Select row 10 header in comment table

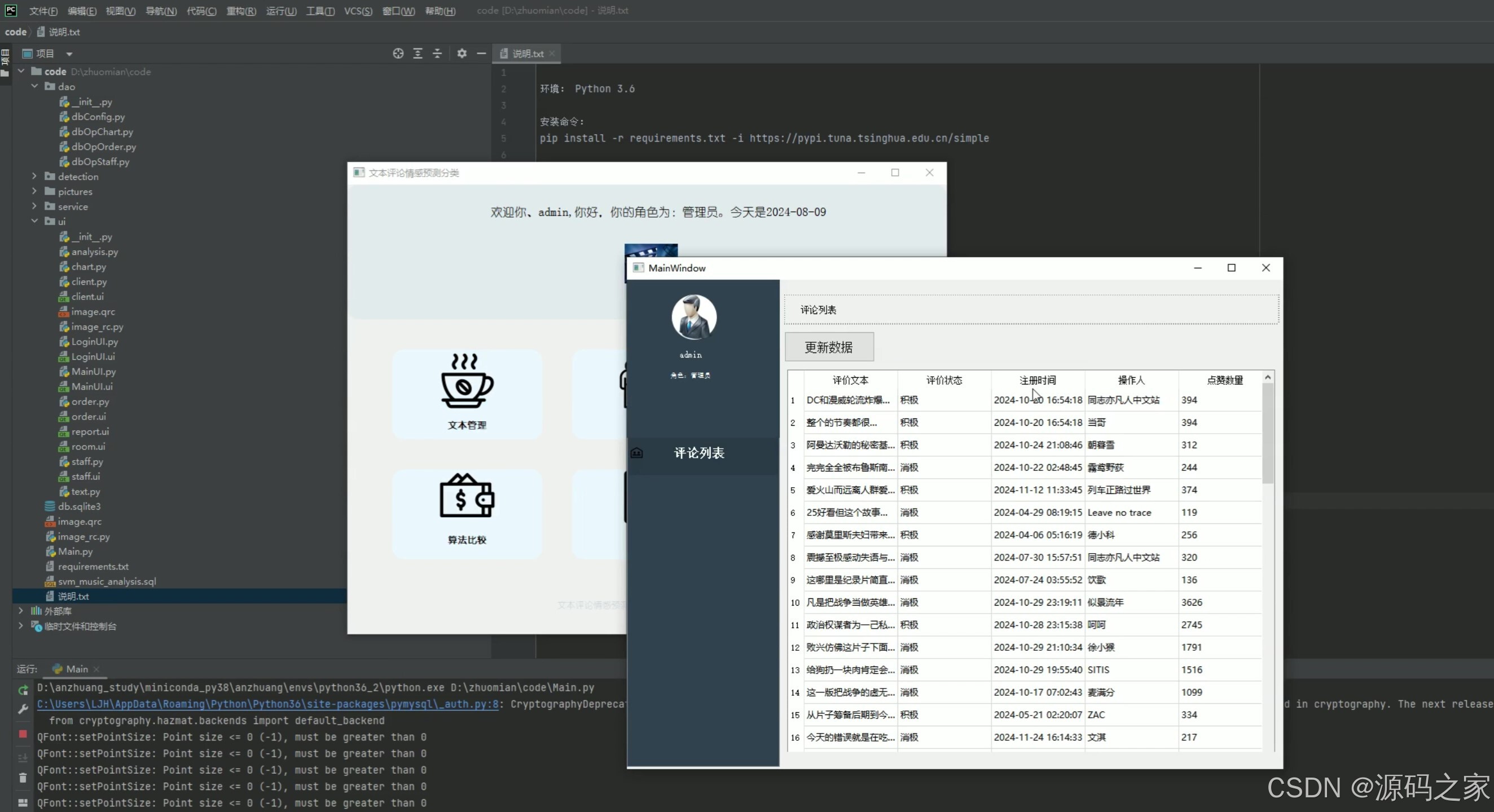(x=795, y=602)
